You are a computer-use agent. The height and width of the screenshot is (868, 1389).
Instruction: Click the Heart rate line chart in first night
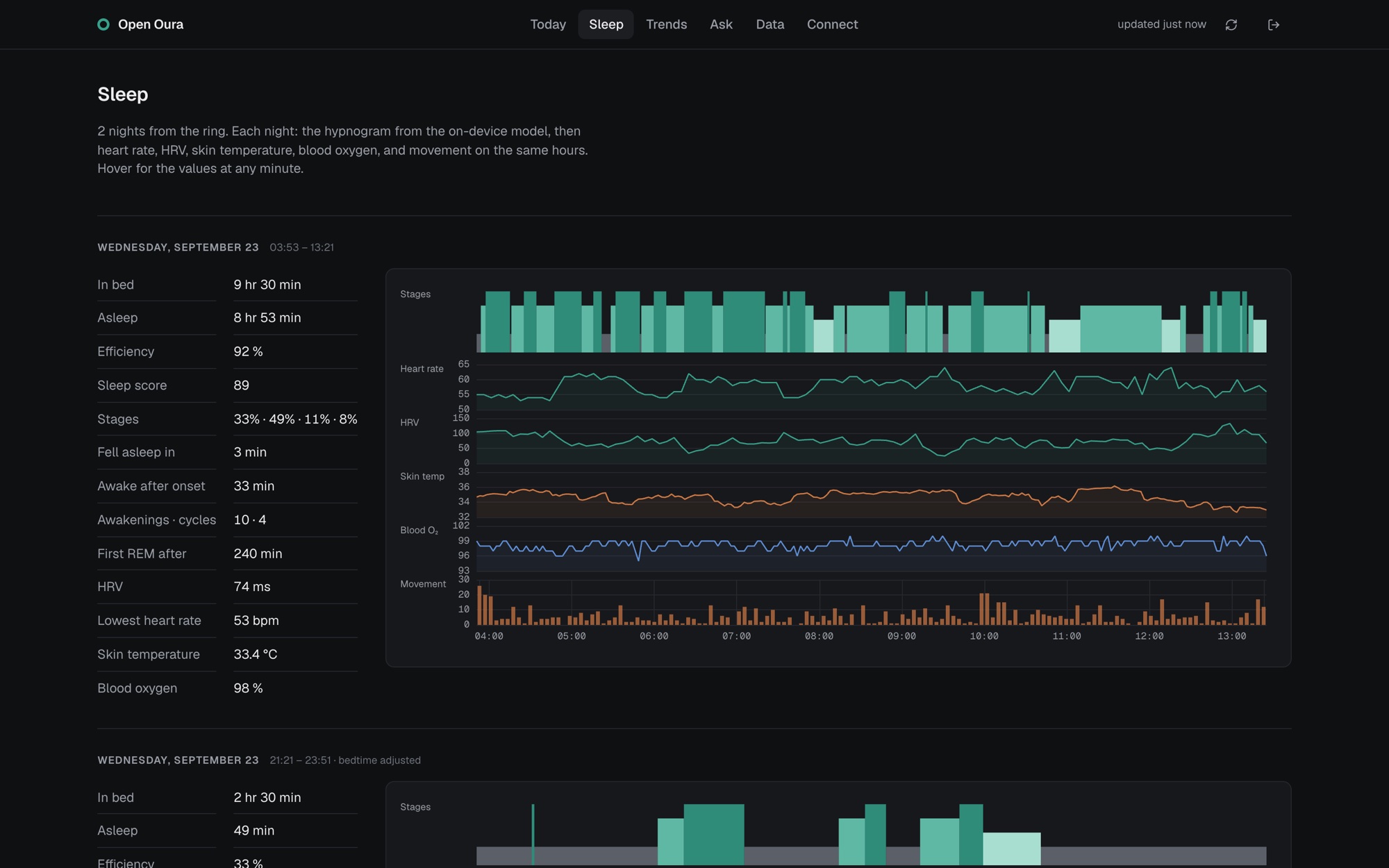point(871,387)
